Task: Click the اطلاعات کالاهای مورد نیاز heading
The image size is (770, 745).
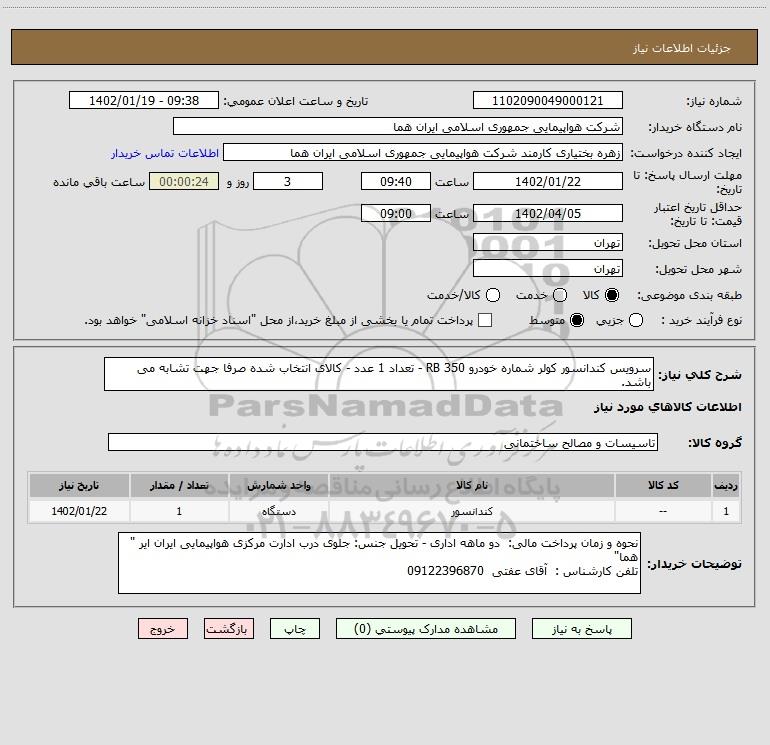Action: (667, 407)
